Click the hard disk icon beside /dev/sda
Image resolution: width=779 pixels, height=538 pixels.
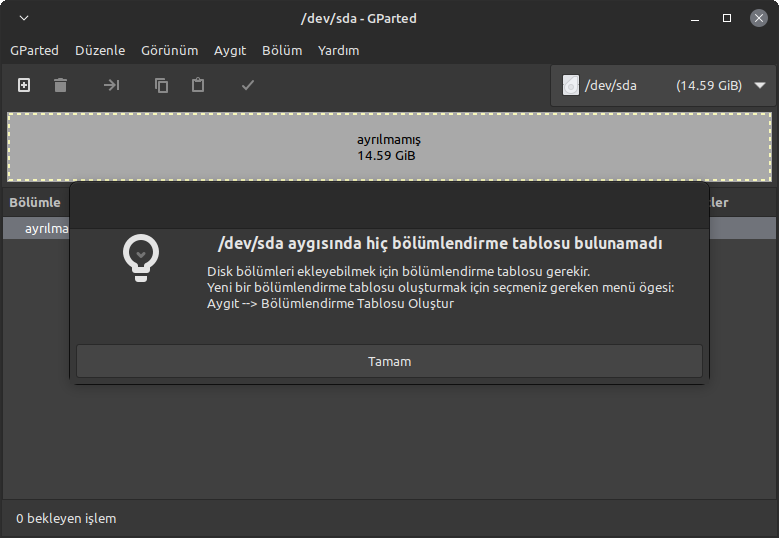point(571,85)
